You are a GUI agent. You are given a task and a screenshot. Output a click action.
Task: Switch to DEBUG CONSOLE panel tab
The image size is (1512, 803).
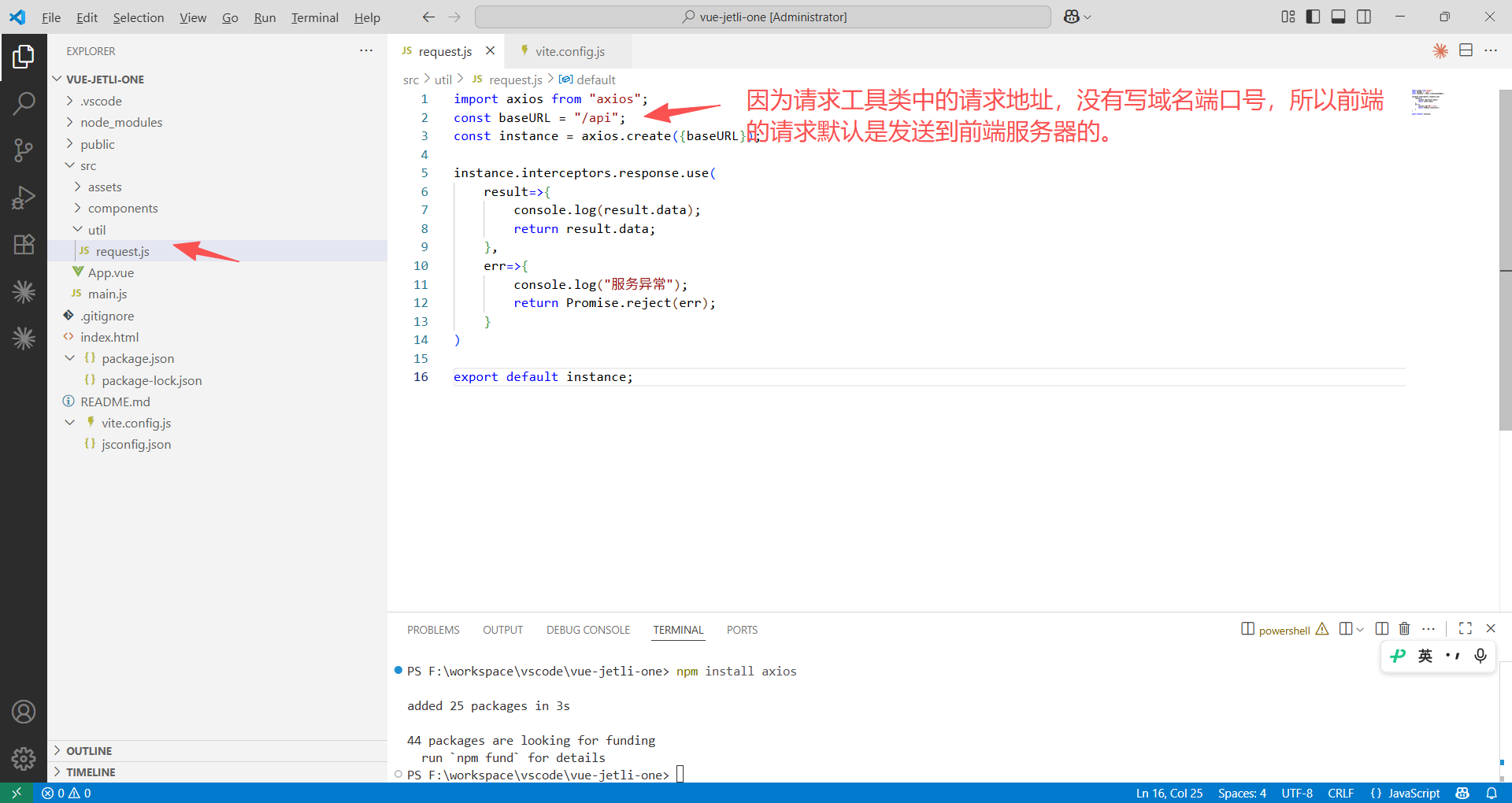coord(588,630)
